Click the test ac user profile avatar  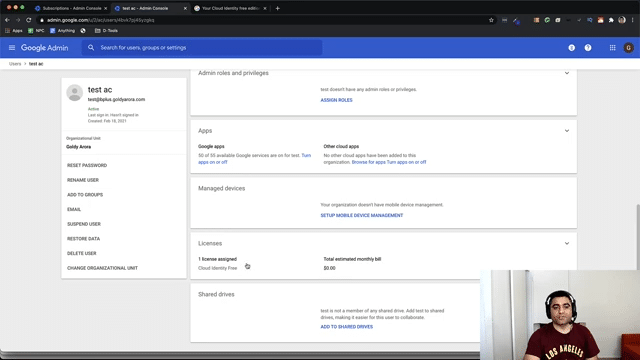click(x=75, y=93)
